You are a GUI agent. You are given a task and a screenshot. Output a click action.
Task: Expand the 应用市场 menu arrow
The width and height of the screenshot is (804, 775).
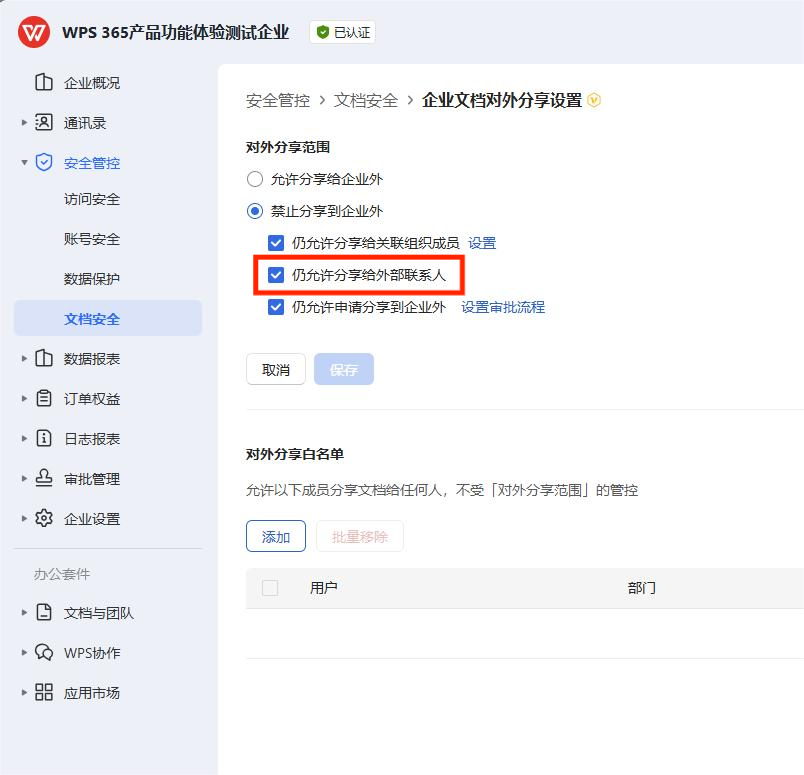(24, 692)
